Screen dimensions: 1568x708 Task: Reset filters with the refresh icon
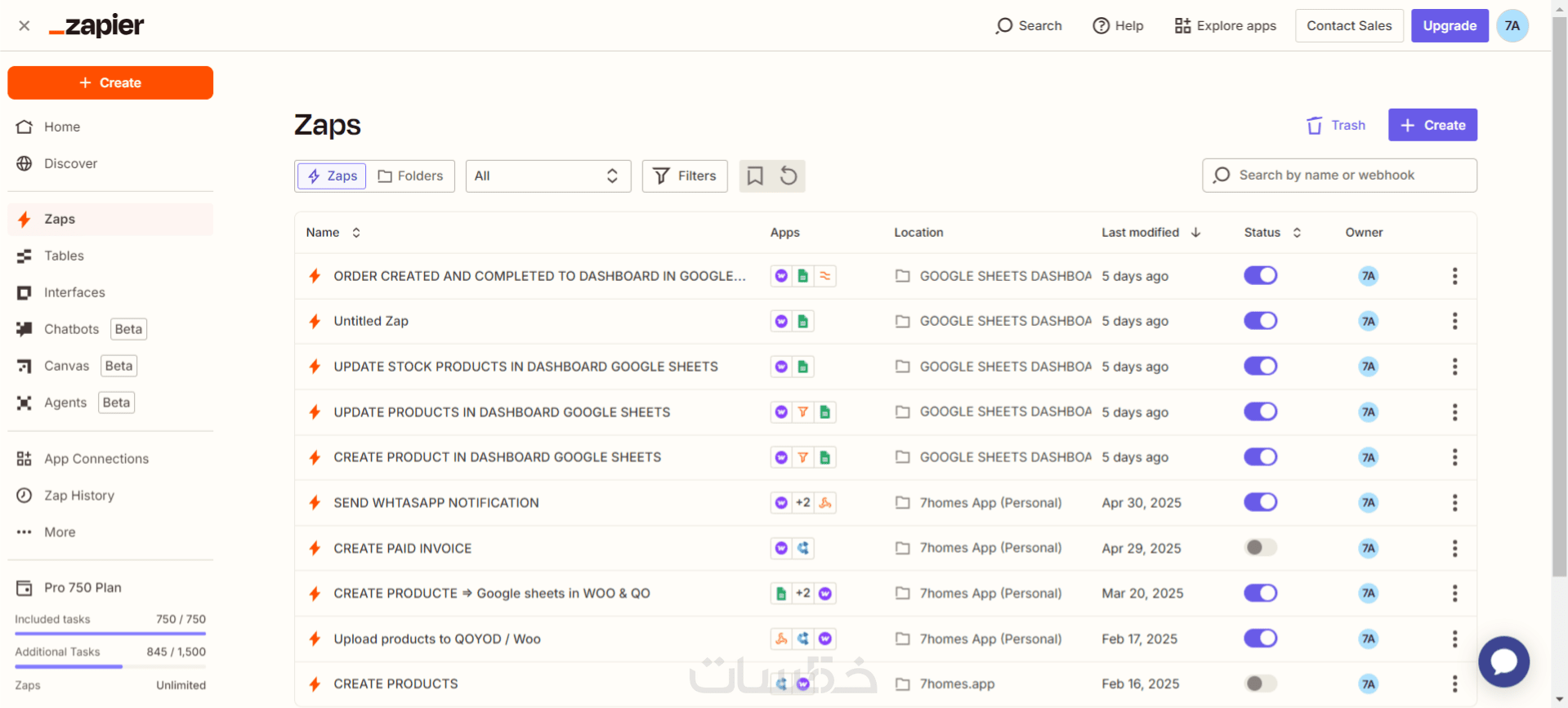click(x=788, y=176)
